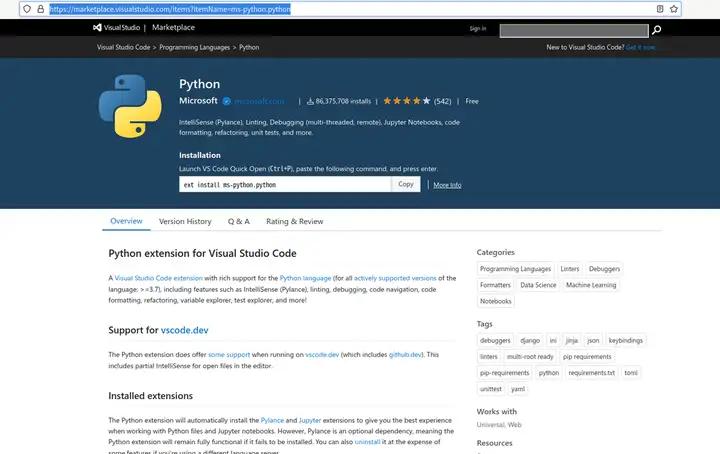Click the toml tag
The height and width of the screenshot is (454, 720).
tap(631, 373)
